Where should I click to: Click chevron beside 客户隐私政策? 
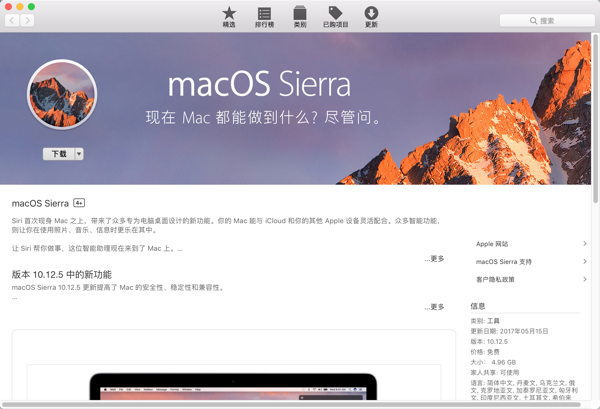[585, 279]
